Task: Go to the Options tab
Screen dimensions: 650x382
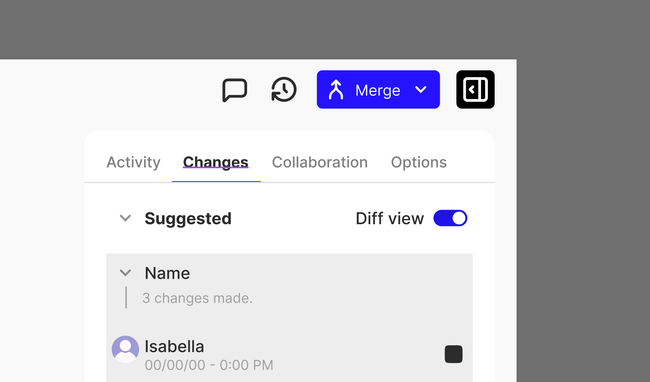Action: pos(419,162)
